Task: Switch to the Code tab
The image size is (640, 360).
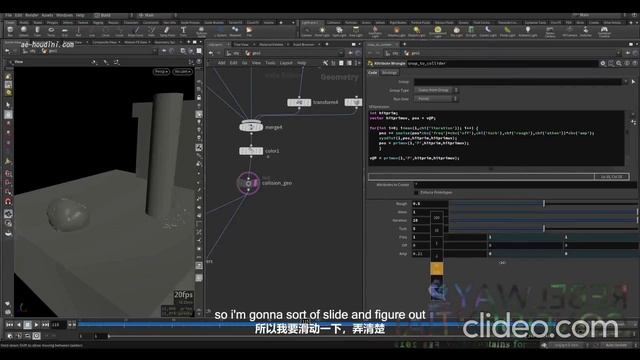Action: [x=373, y=73]
